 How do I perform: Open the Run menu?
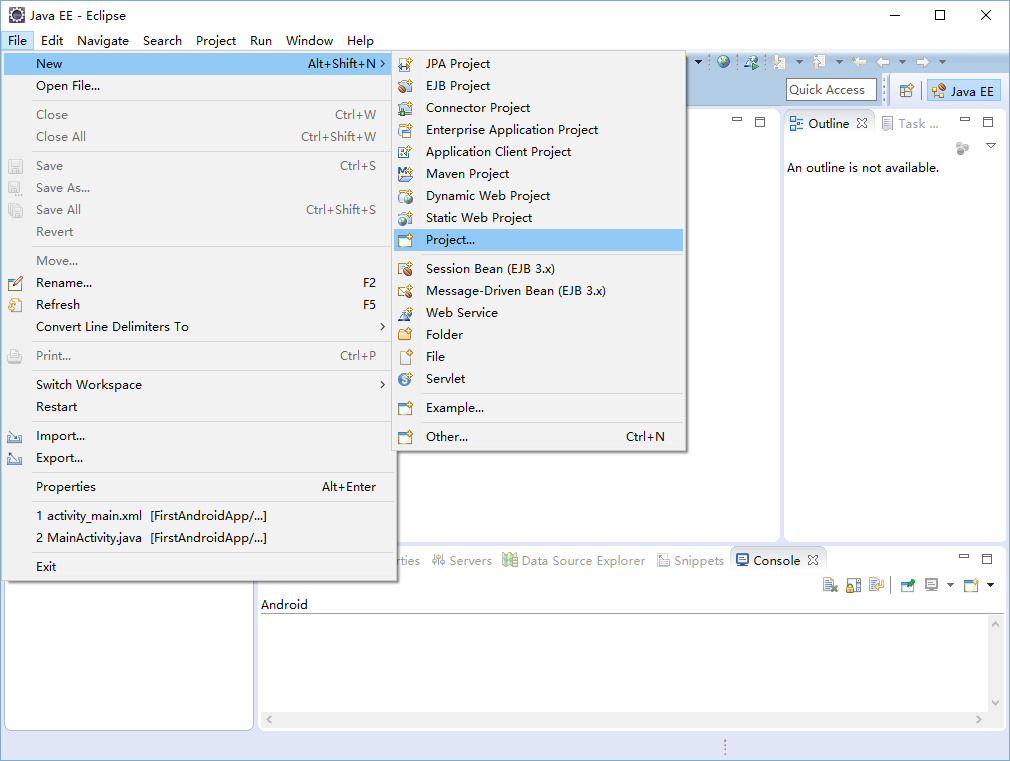click(261, 41)
